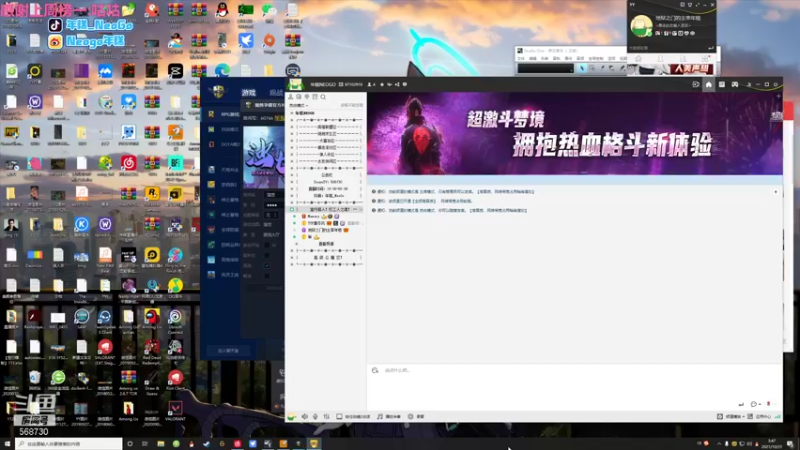Viewport: 800px width, 450px height.
Task: Click the send enter arrow in chat input
Action: [x=741, y=404]
